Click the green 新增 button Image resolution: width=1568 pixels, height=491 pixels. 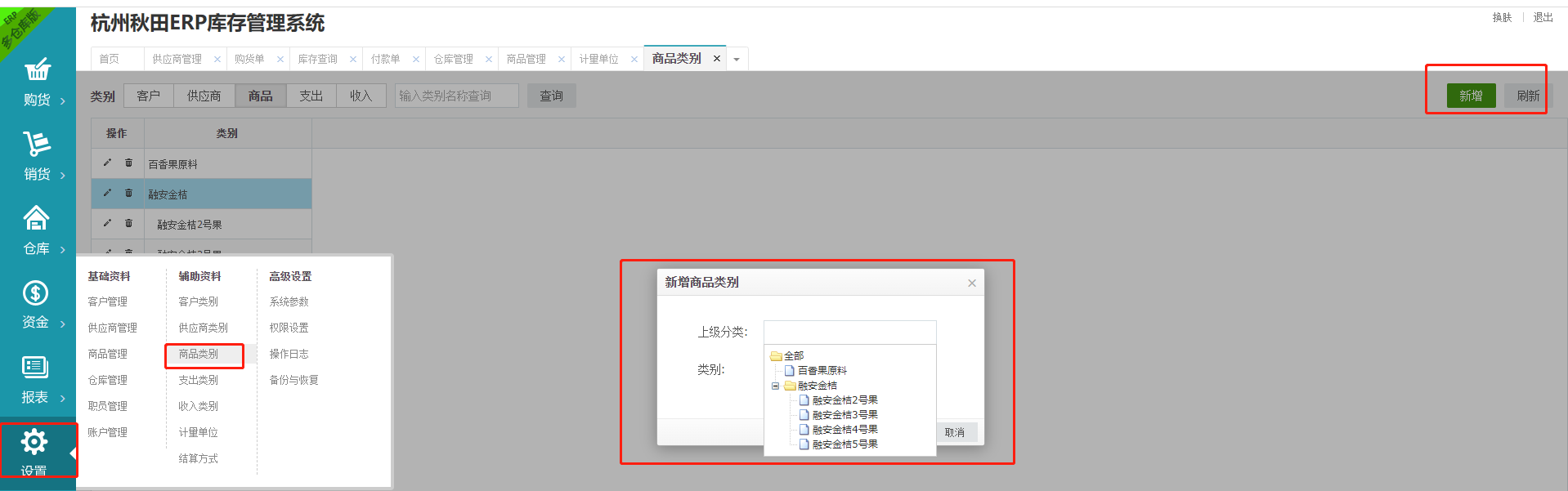(x=1471, y=96)
